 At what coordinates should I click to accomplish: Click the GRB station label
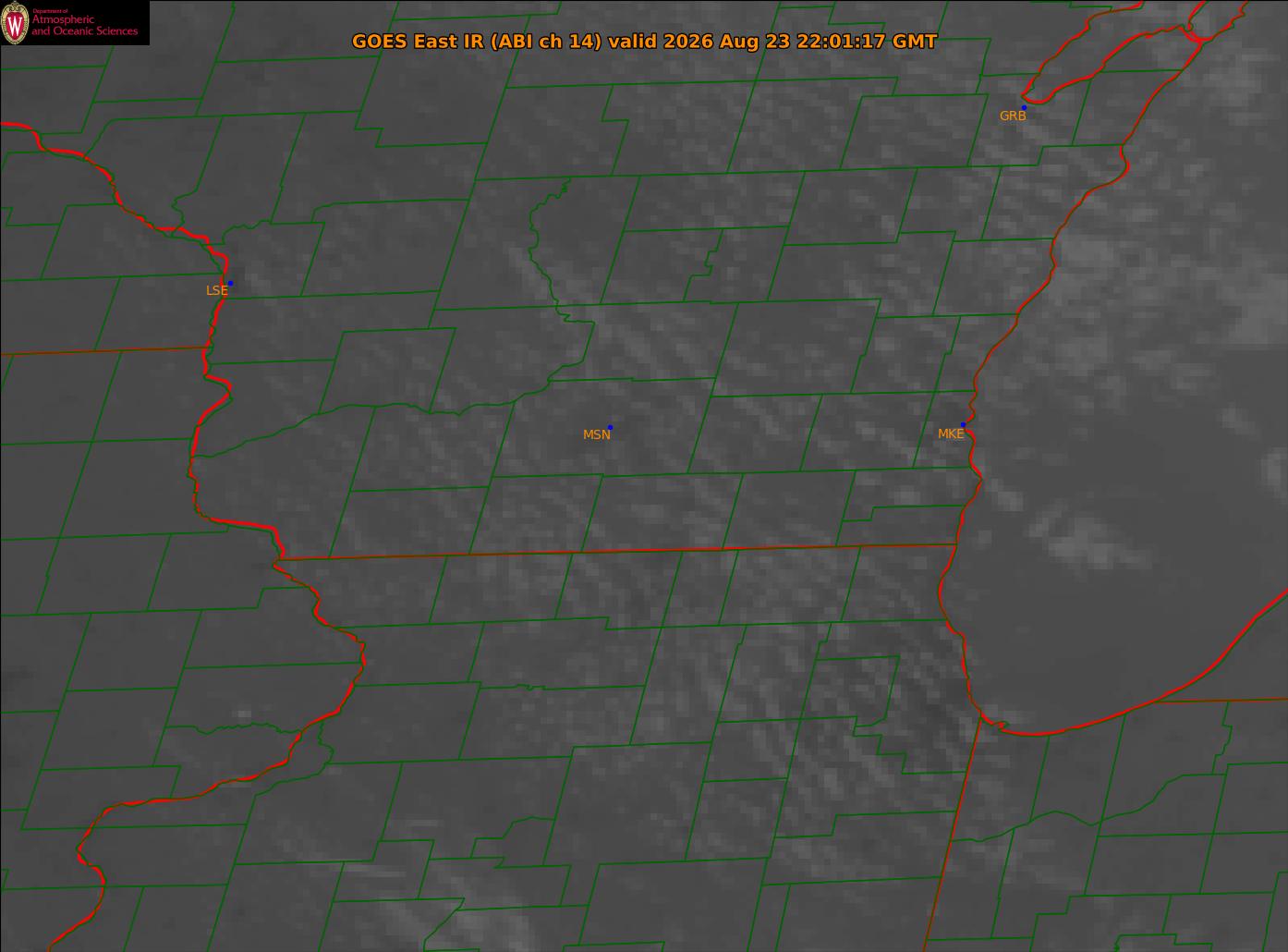click(1013, 116)
